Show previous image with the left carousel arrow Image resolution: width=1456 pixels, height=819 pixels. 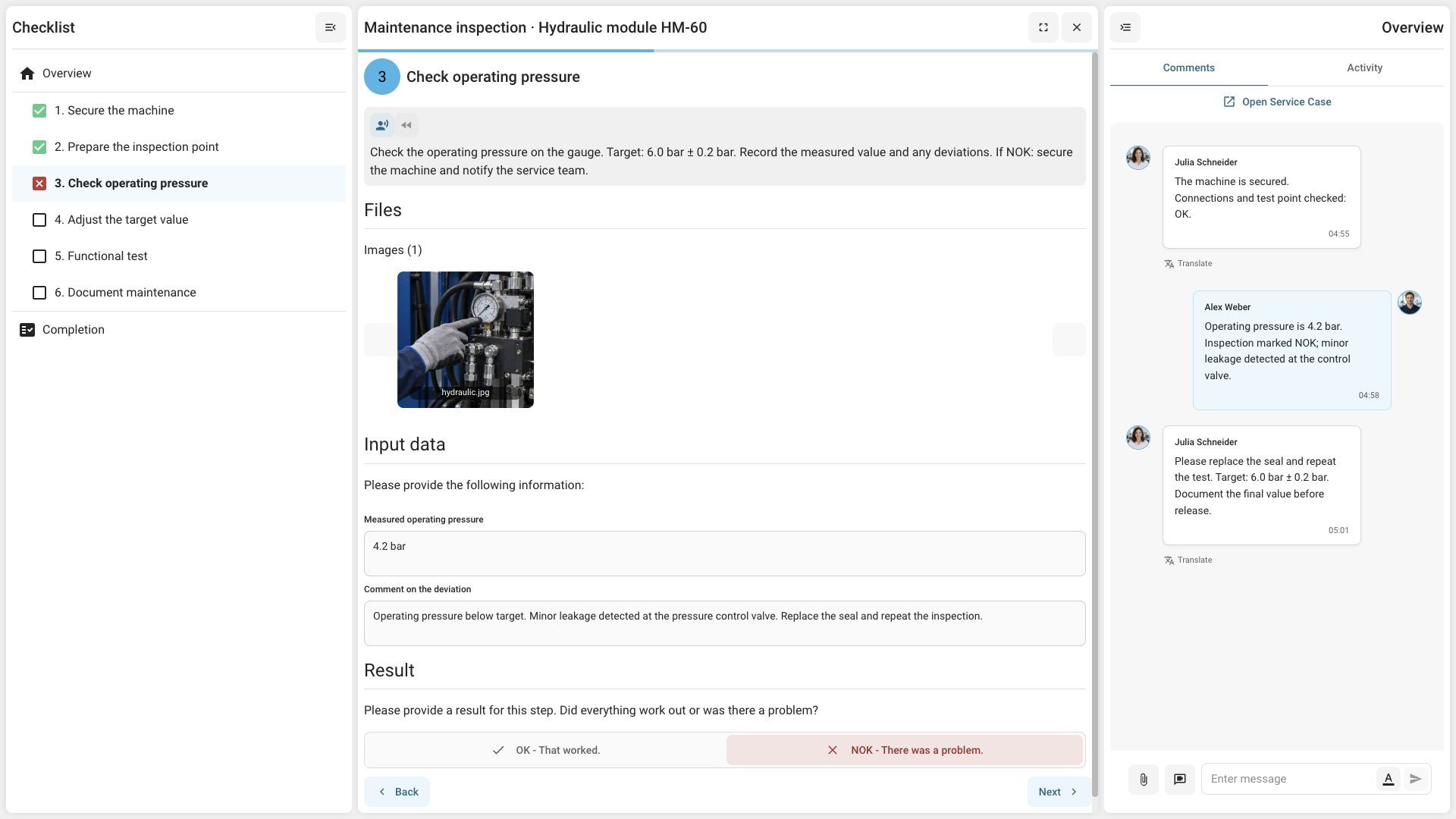380,340
